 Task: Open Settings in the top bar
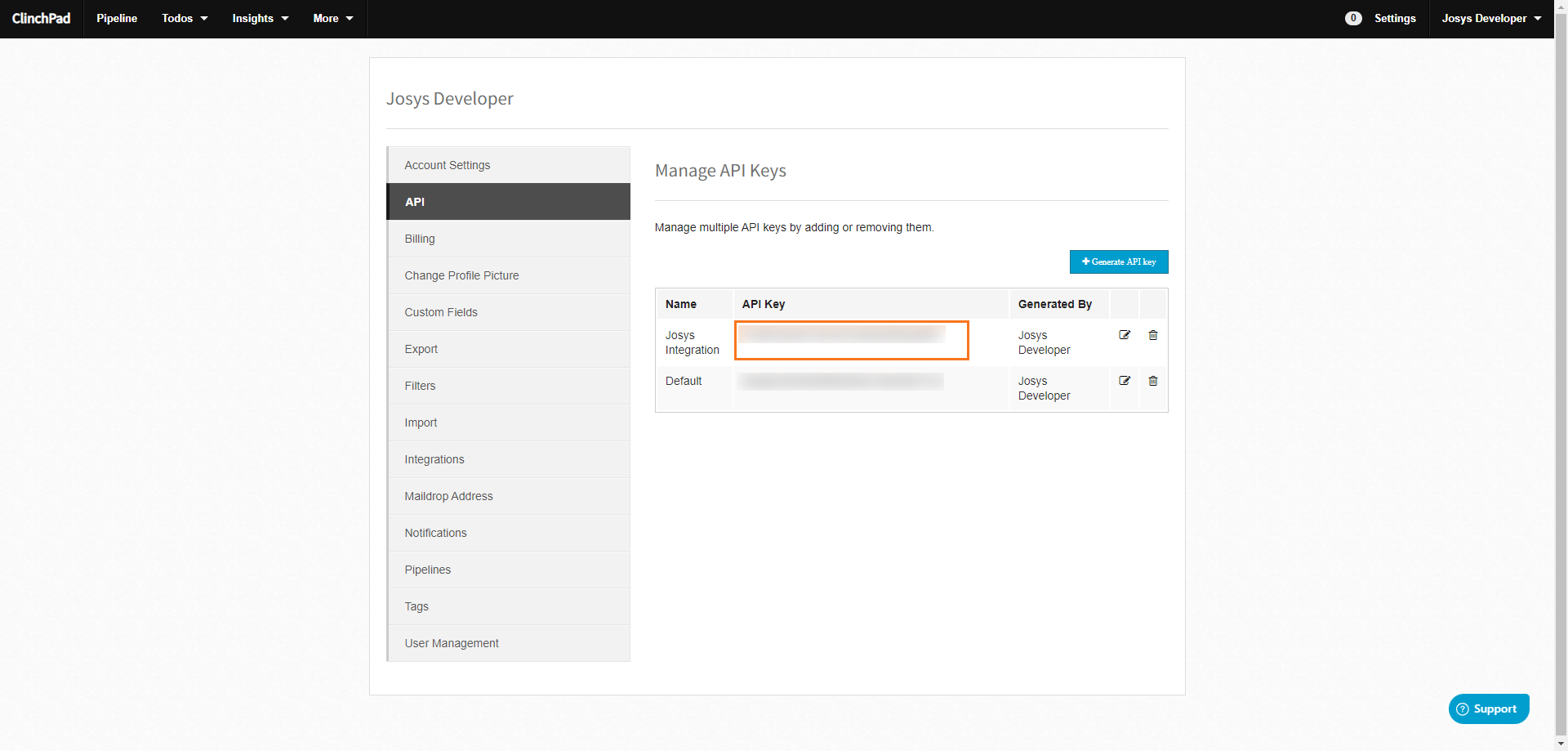point(1395,18)
